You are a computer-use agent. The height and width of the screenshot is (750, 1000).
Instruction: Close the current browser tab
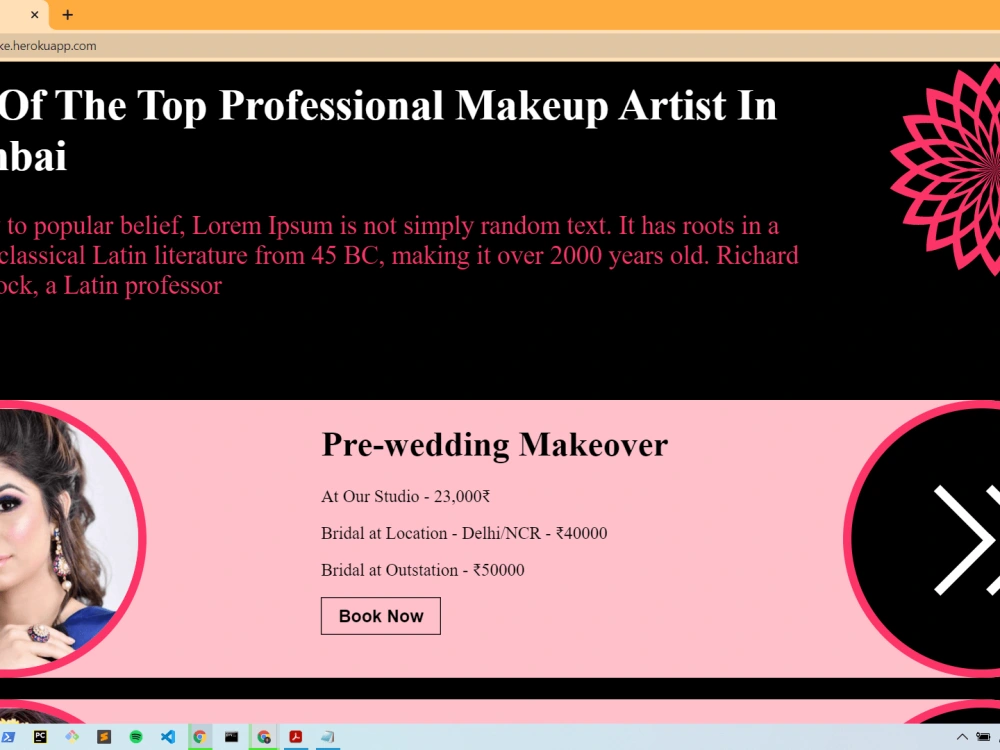pyautogui.click(x=34, y=15)
